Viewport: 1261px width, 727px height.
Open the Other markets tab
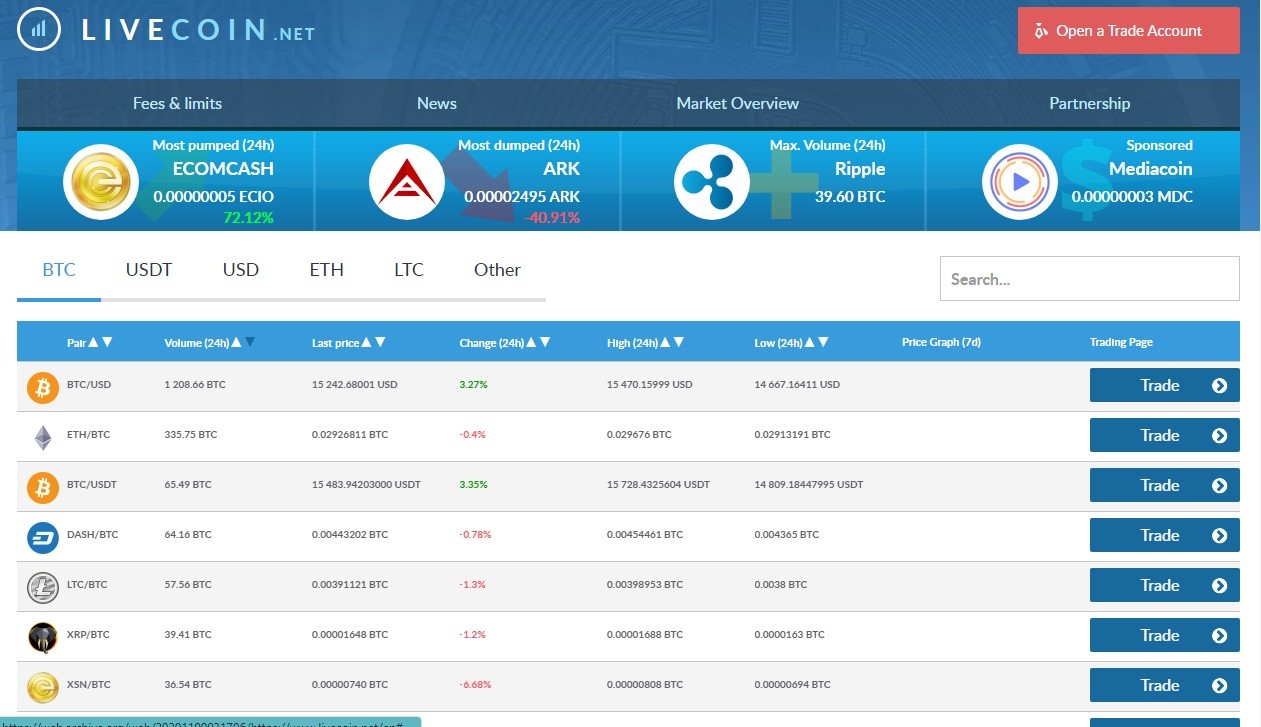coord(497,270)
